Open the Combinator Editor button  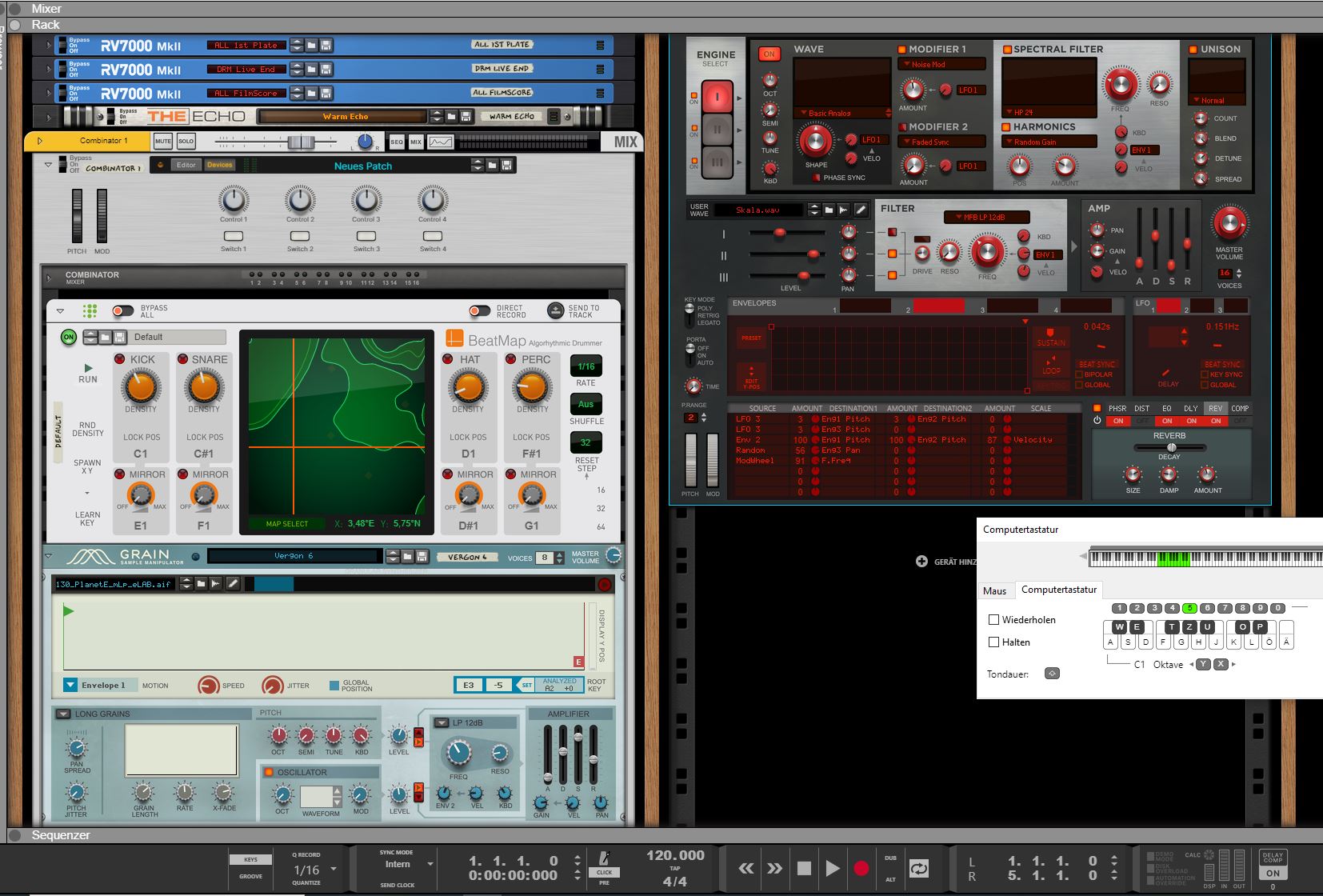tap(186, 165)
